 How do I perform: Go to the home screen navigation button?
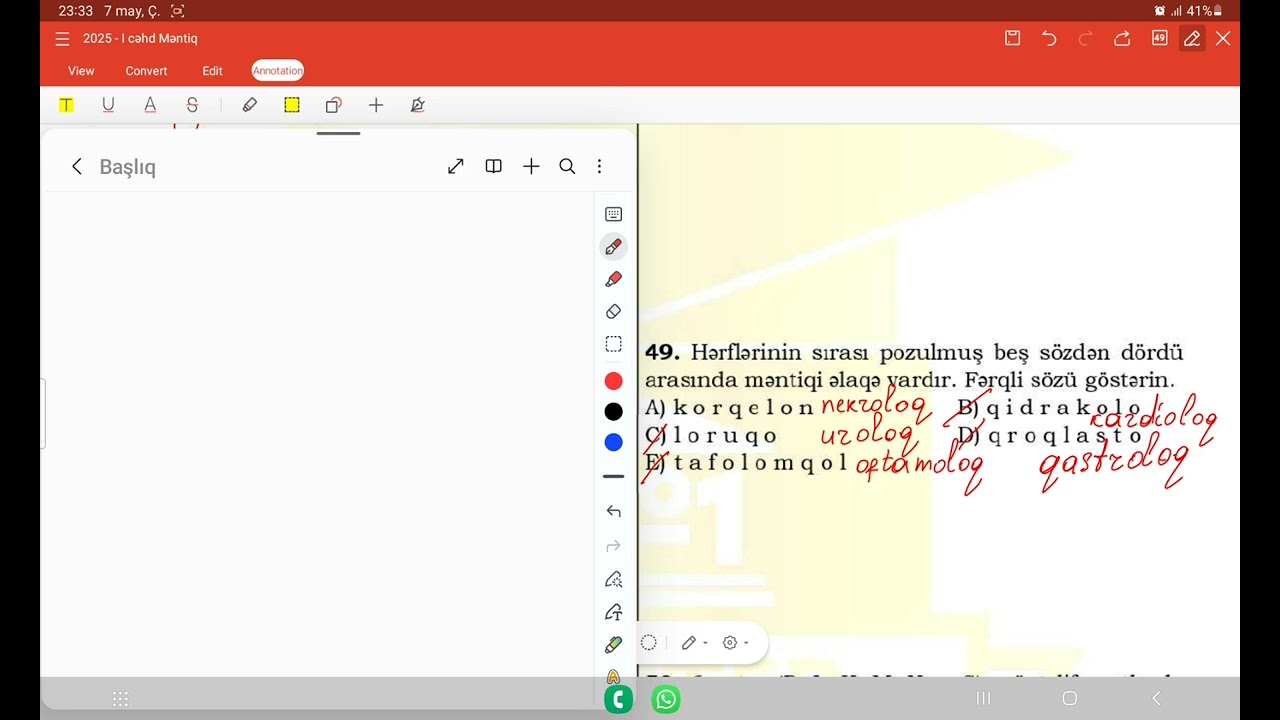click(x=1070, y=698)
